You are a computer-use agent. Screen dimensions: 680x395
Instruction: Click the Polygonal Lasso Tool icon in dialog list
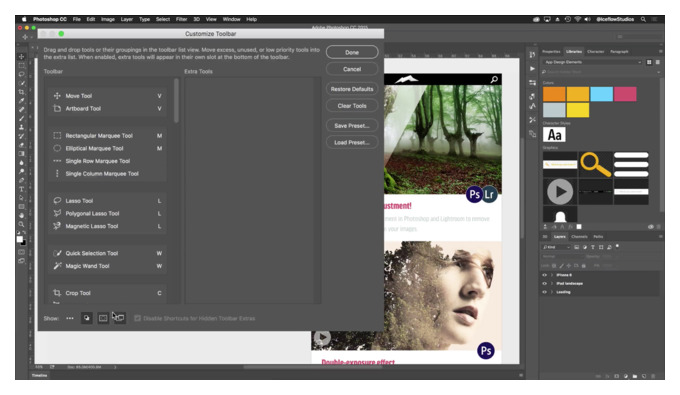click(57, 213)
